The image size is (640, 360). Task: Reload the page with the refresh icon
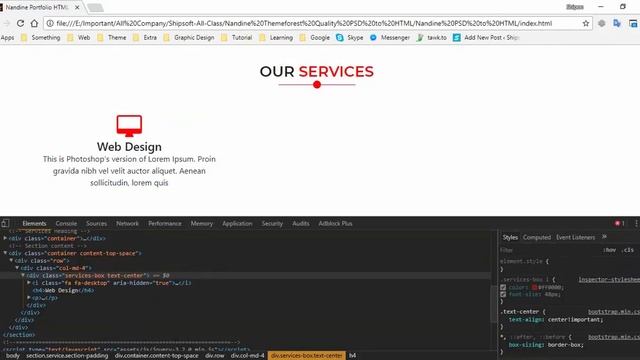click(20, 23)
